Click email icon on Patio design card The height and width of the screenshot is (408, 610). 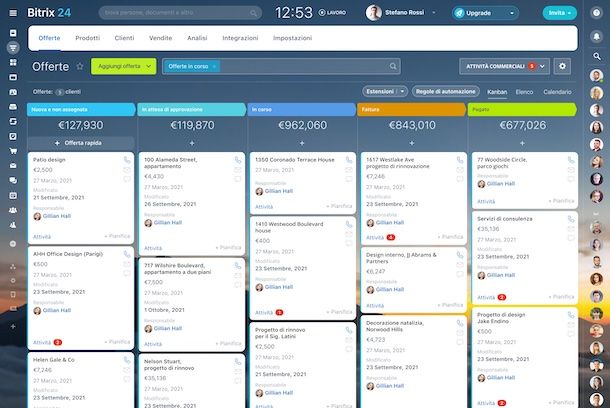127,170
